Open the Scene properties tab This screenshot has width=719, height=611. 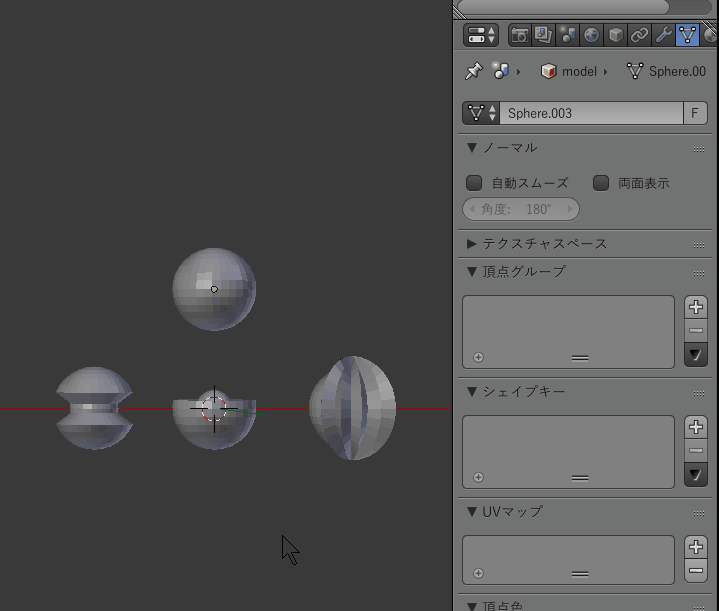(x=568, y=35)
